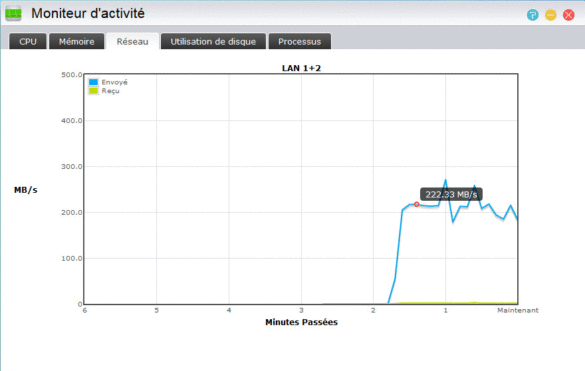Click the red data point marker on graph

pyautogui.click(x=416, y=204)
